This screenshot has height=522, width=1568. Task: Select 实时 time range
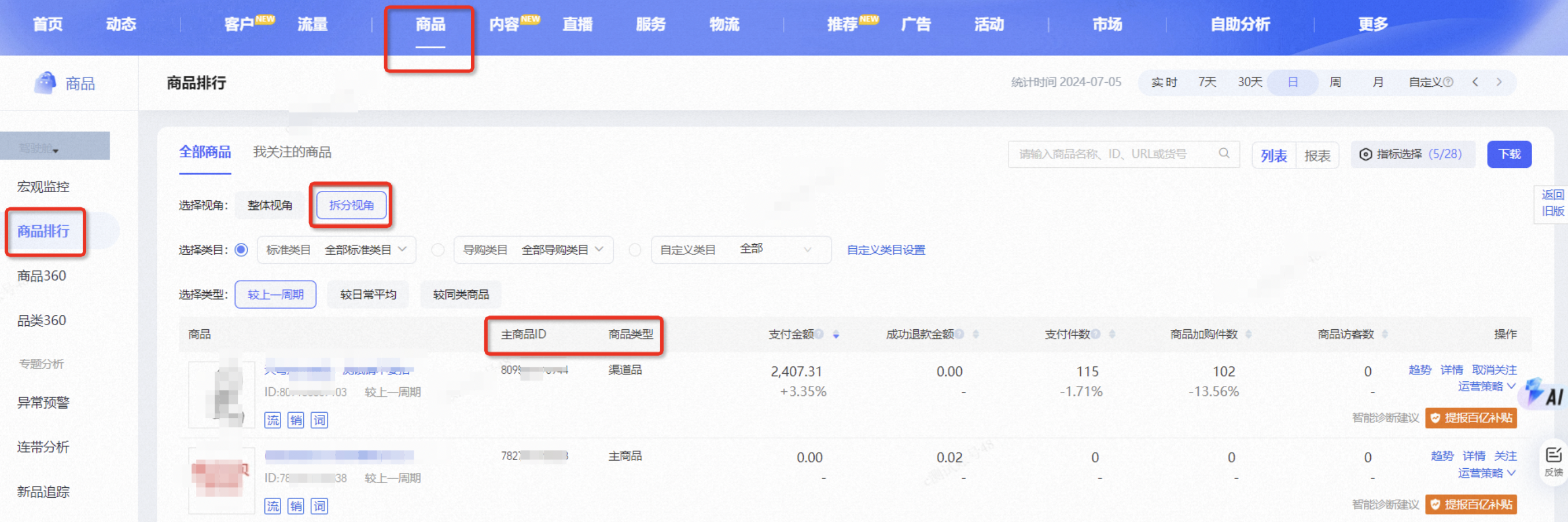point(1164,82)
